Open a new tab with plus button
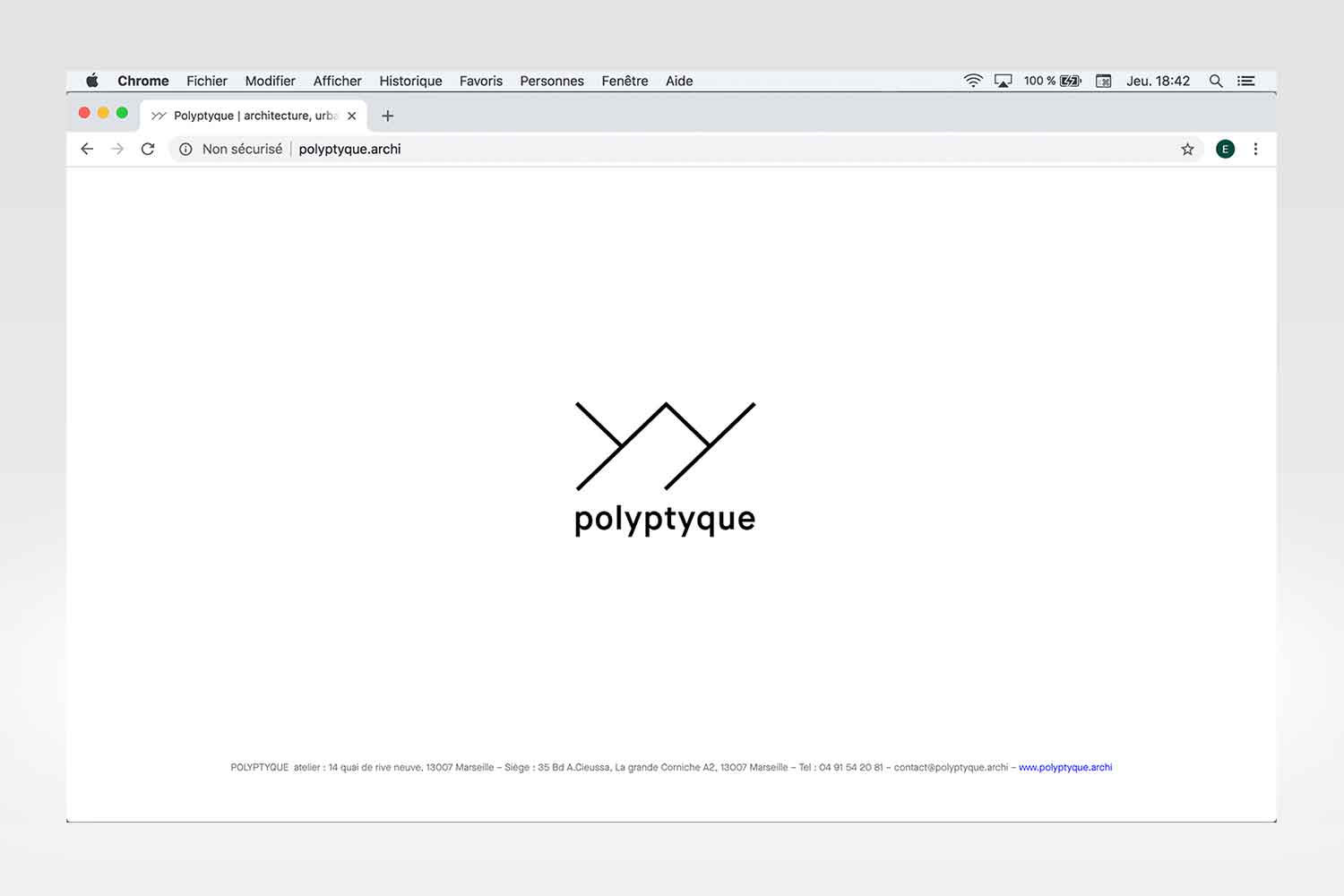The height and width of the screenshot is (896, 1344). [x=387, y=116]
